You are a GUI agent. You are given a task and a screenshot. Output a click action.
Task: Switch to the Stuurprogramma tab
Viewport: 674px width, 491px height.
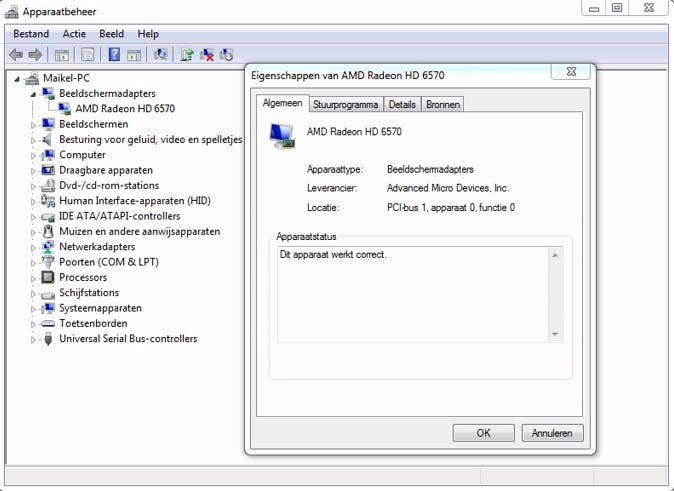tap(346, 104)
